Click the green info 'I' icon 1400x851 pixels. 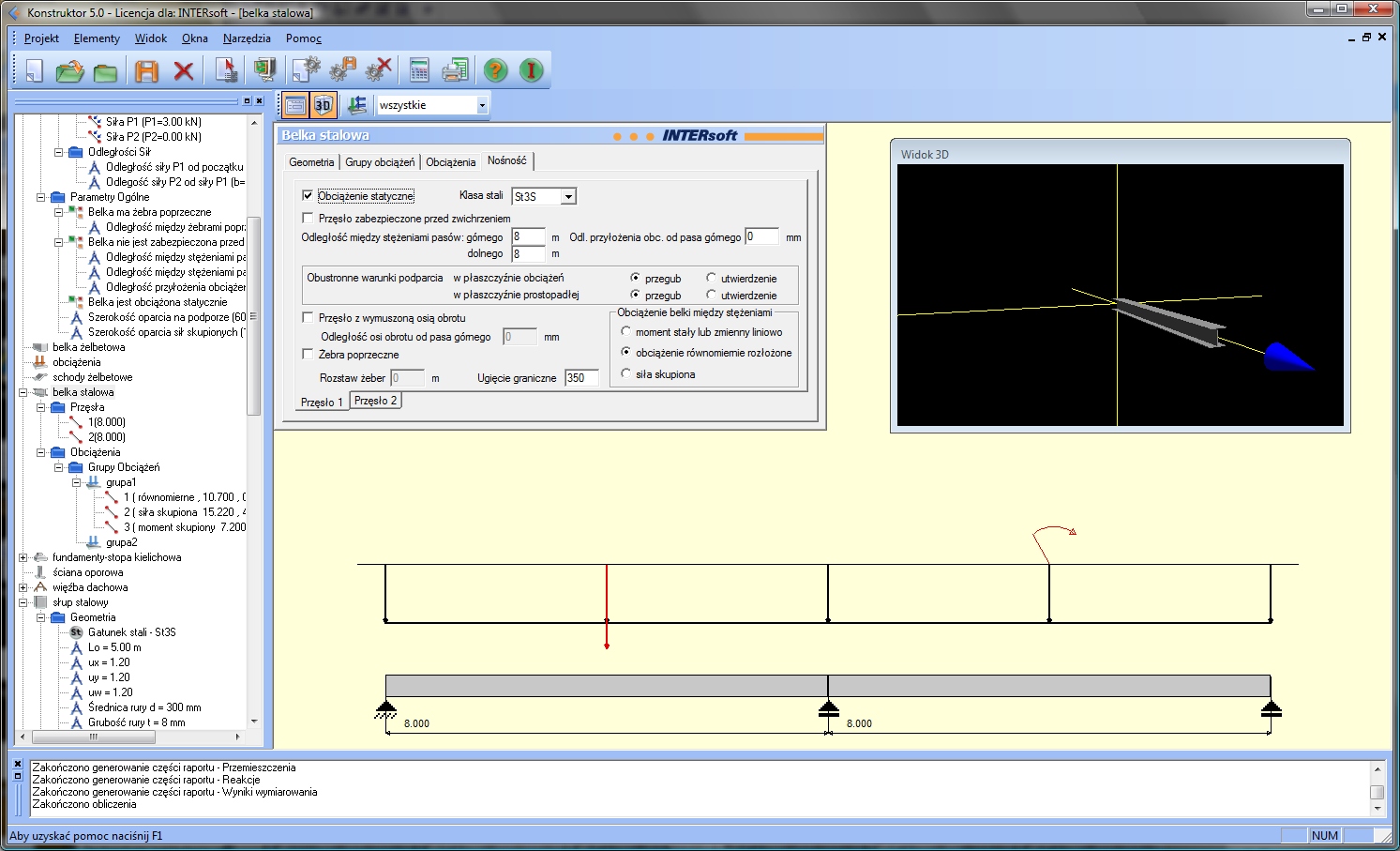coord(532,70)
